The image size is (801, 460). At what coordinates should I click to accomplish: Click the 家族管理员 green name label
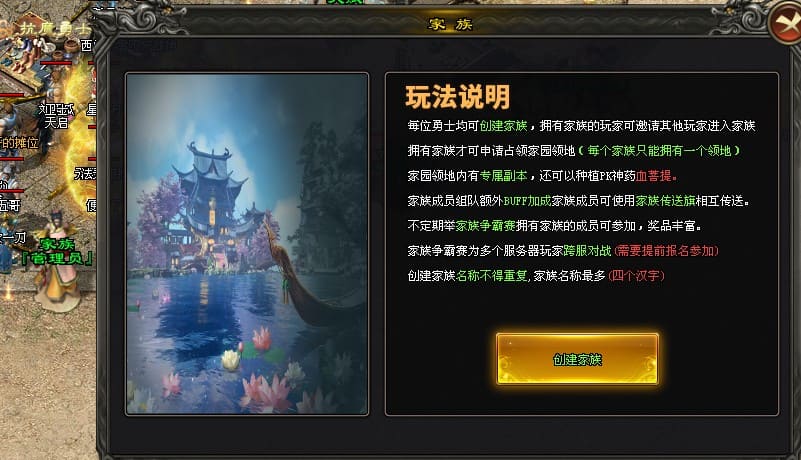coord(57,251)
